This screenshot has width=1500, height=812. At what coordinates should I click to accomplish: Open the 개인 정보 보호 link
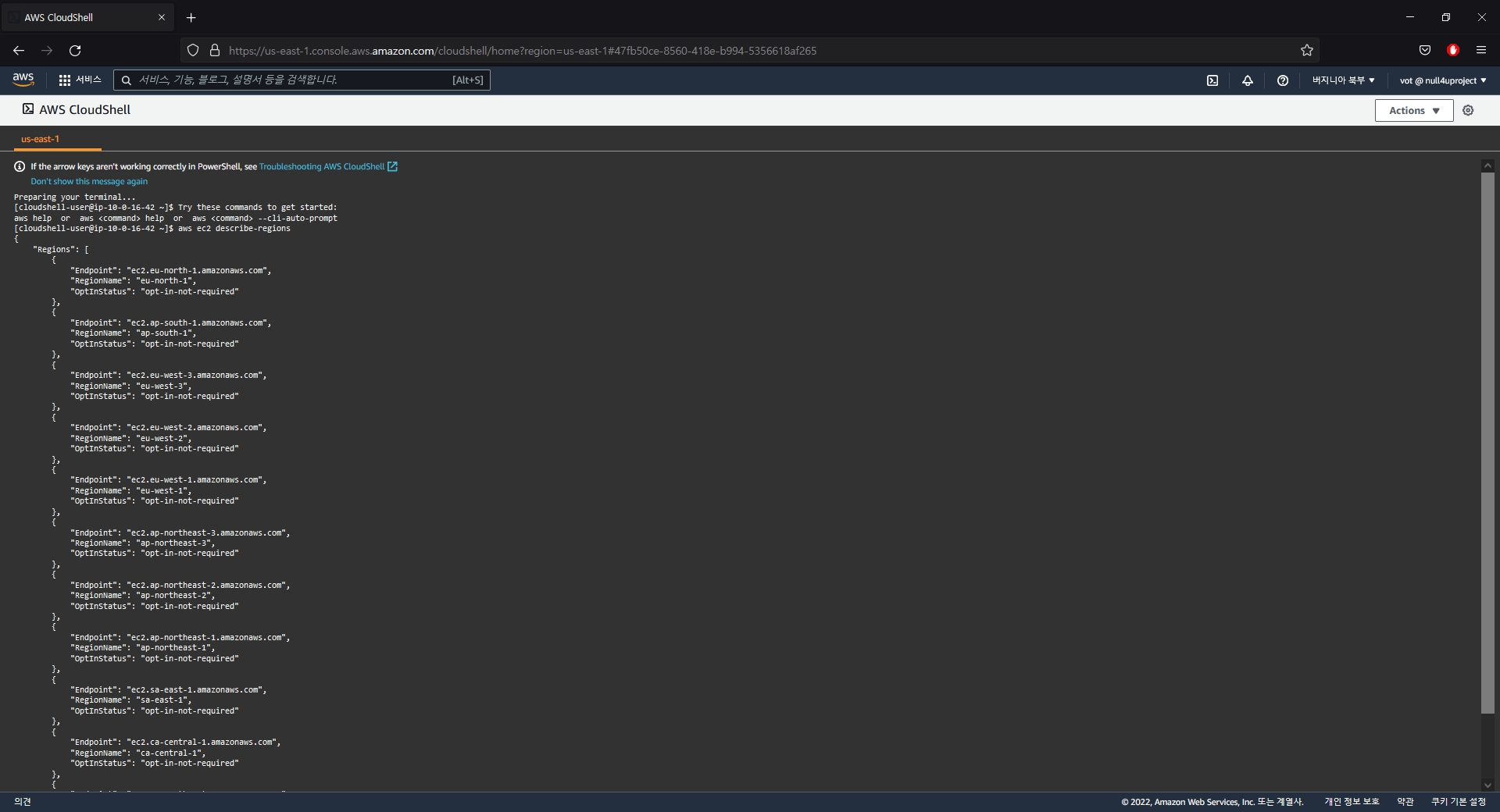pyautogui.click(x=1352, y=802)
